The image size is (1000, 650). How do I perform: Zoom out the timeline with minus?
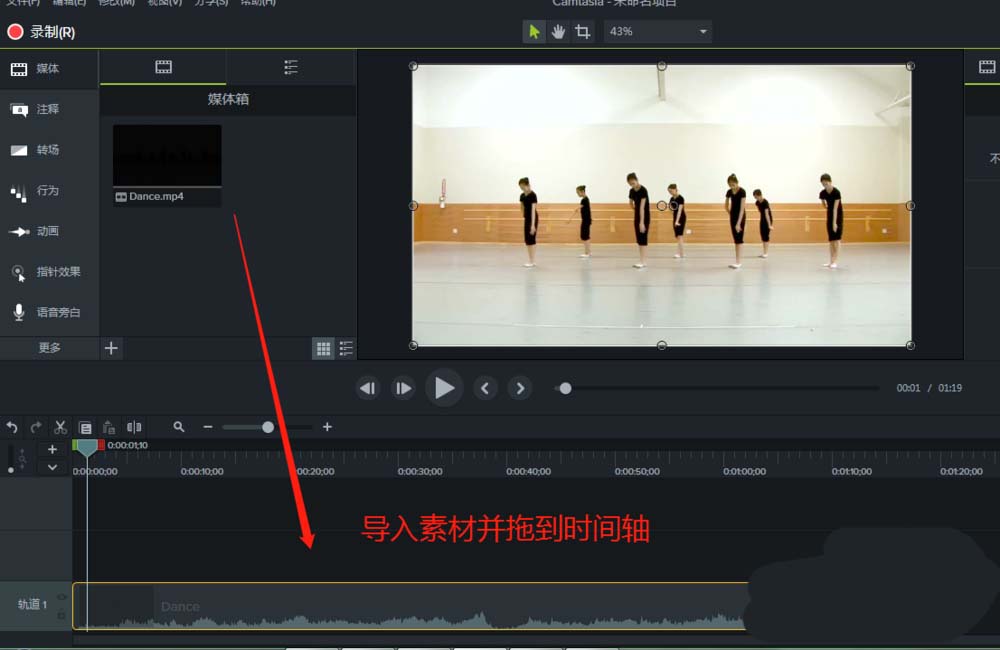(208, 427)
